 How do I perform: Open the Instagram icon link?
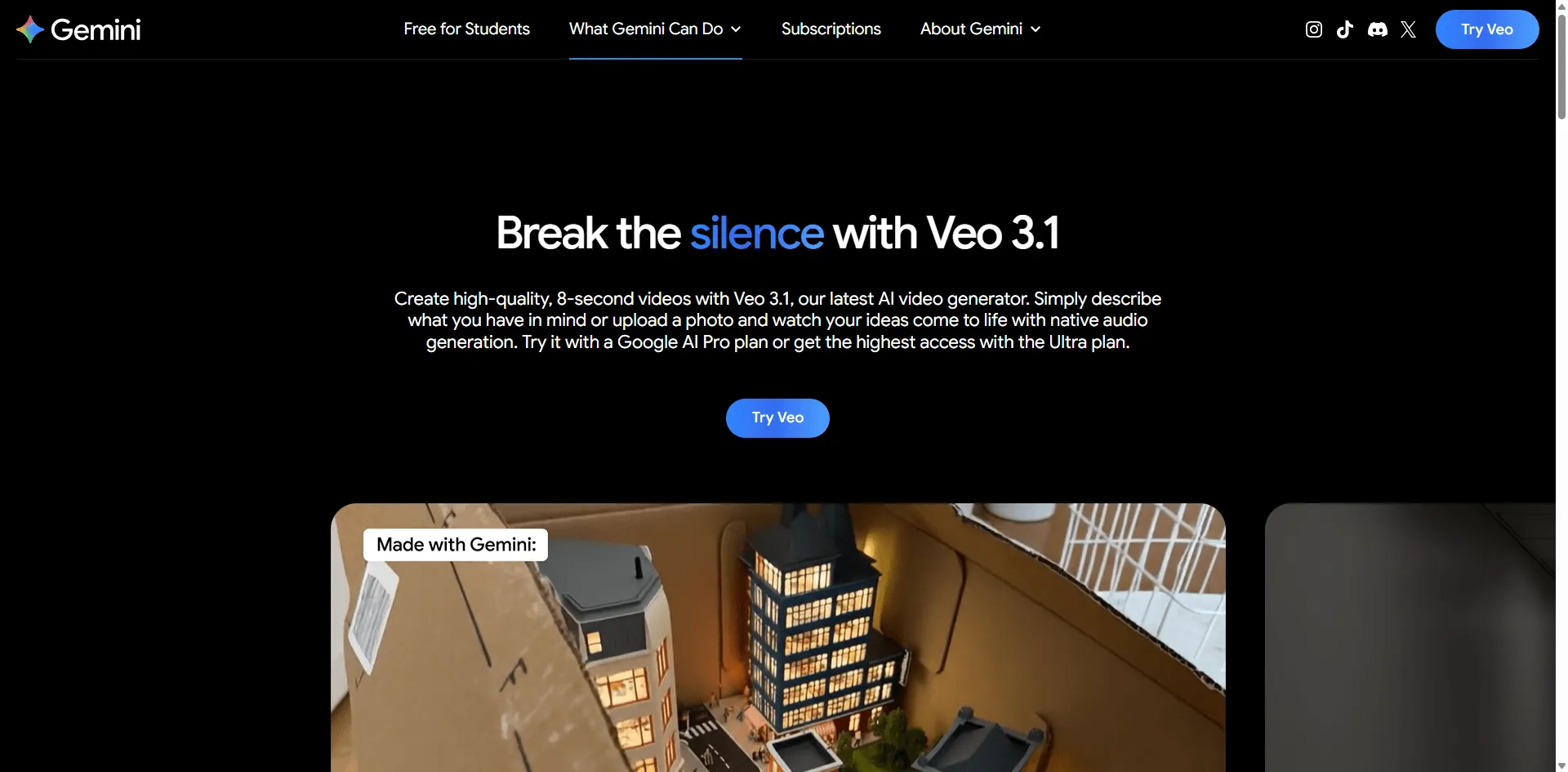point(1313,29)
